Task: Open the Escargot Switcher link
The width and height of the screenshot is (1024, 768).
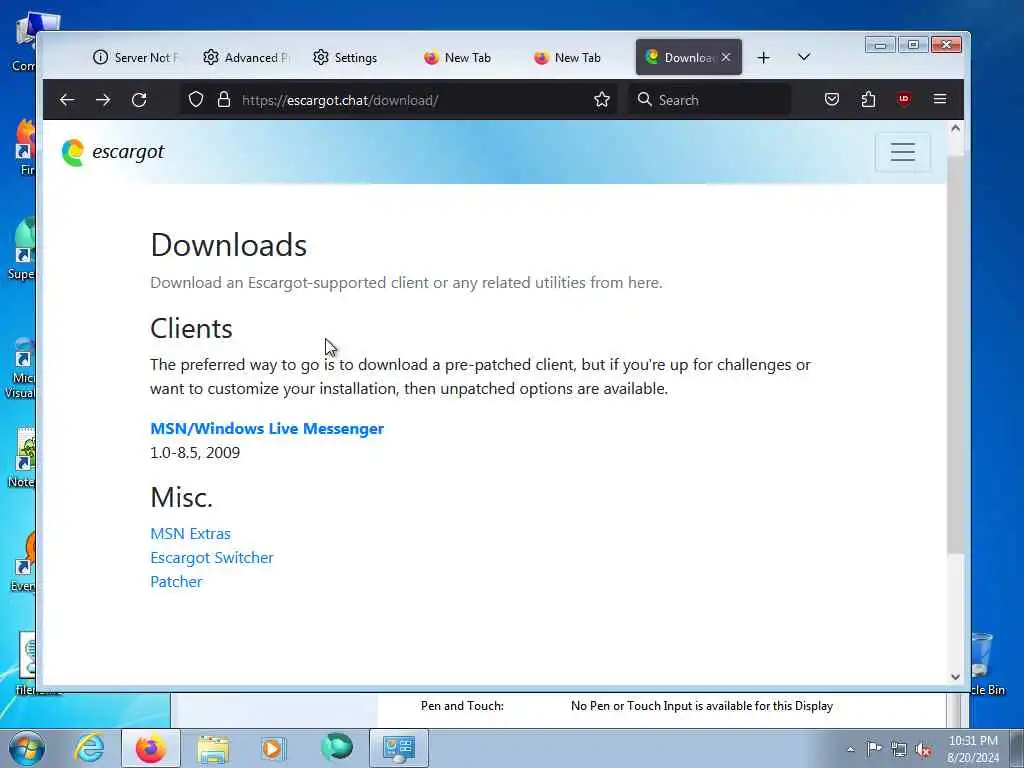Action: tap(212, 558)
